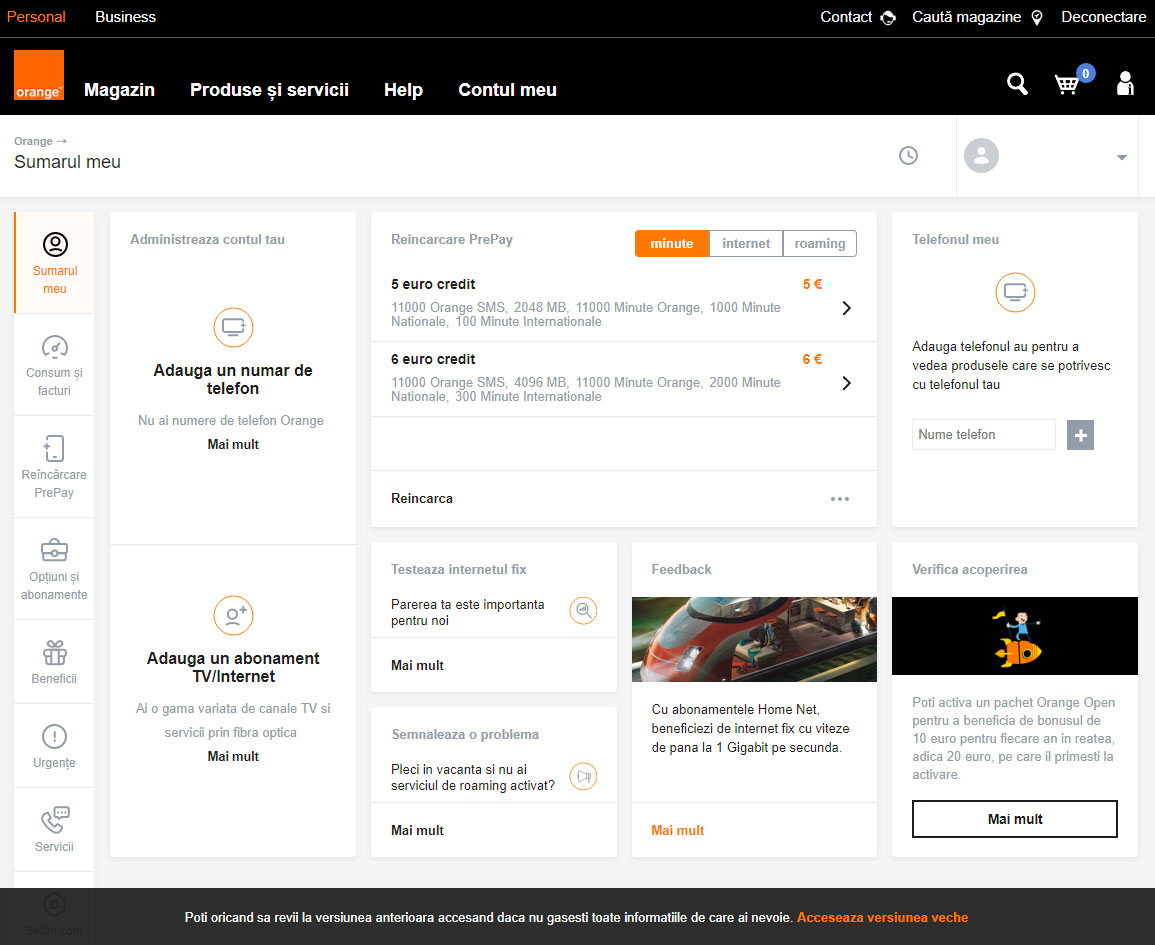This screenshot has width=1155, height=945.
Task: Click the Orange logo
Action: click(x=39, y=75)
